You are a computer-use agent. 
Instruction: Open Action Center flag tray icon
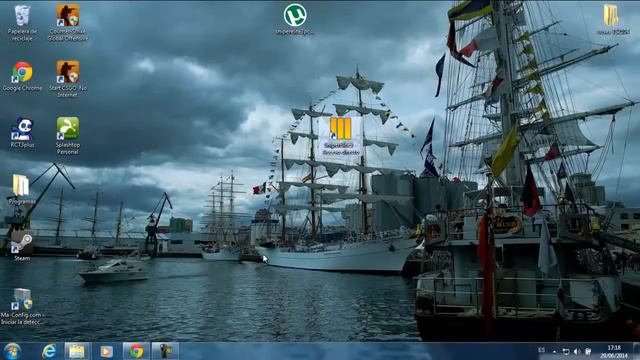point(588,351)
